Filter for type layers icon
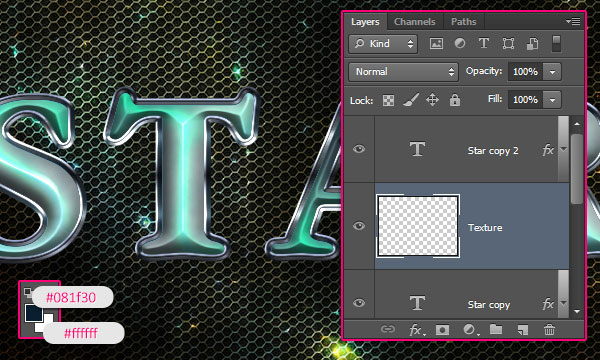Image resolution: width=600 pixels, height=360 pixels. click(484, 43)
